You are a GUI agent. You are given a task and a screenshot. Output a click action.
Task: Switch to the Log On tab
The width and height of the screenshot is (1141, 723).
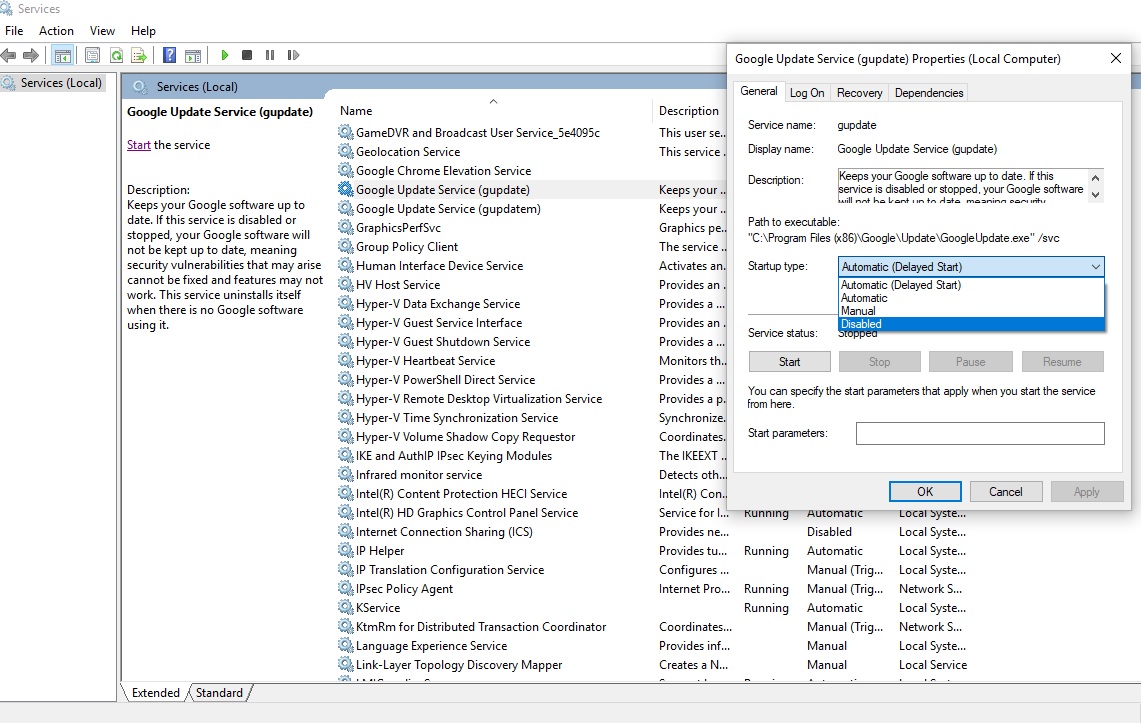coord(807,92)
